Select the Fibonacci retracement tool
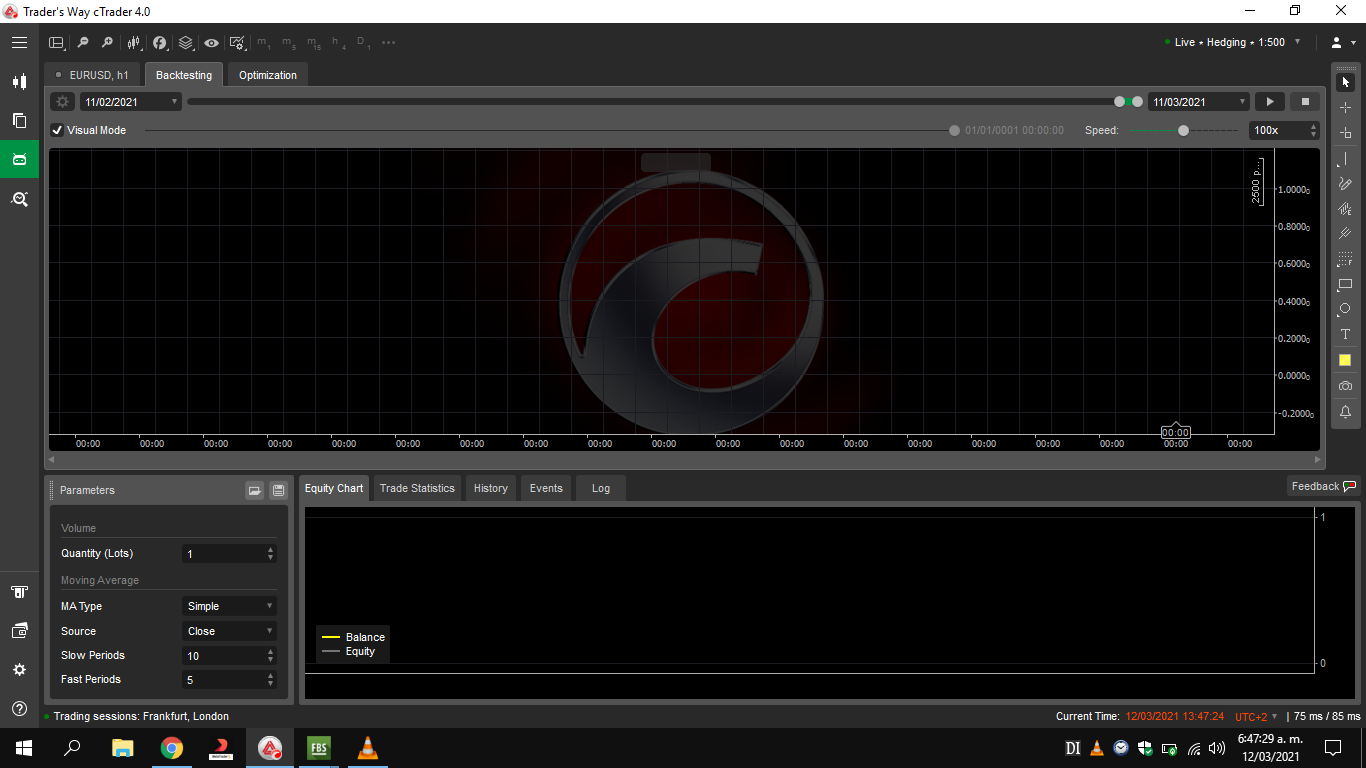This screenshot has width=1366, height=768. pos(1345,259)
